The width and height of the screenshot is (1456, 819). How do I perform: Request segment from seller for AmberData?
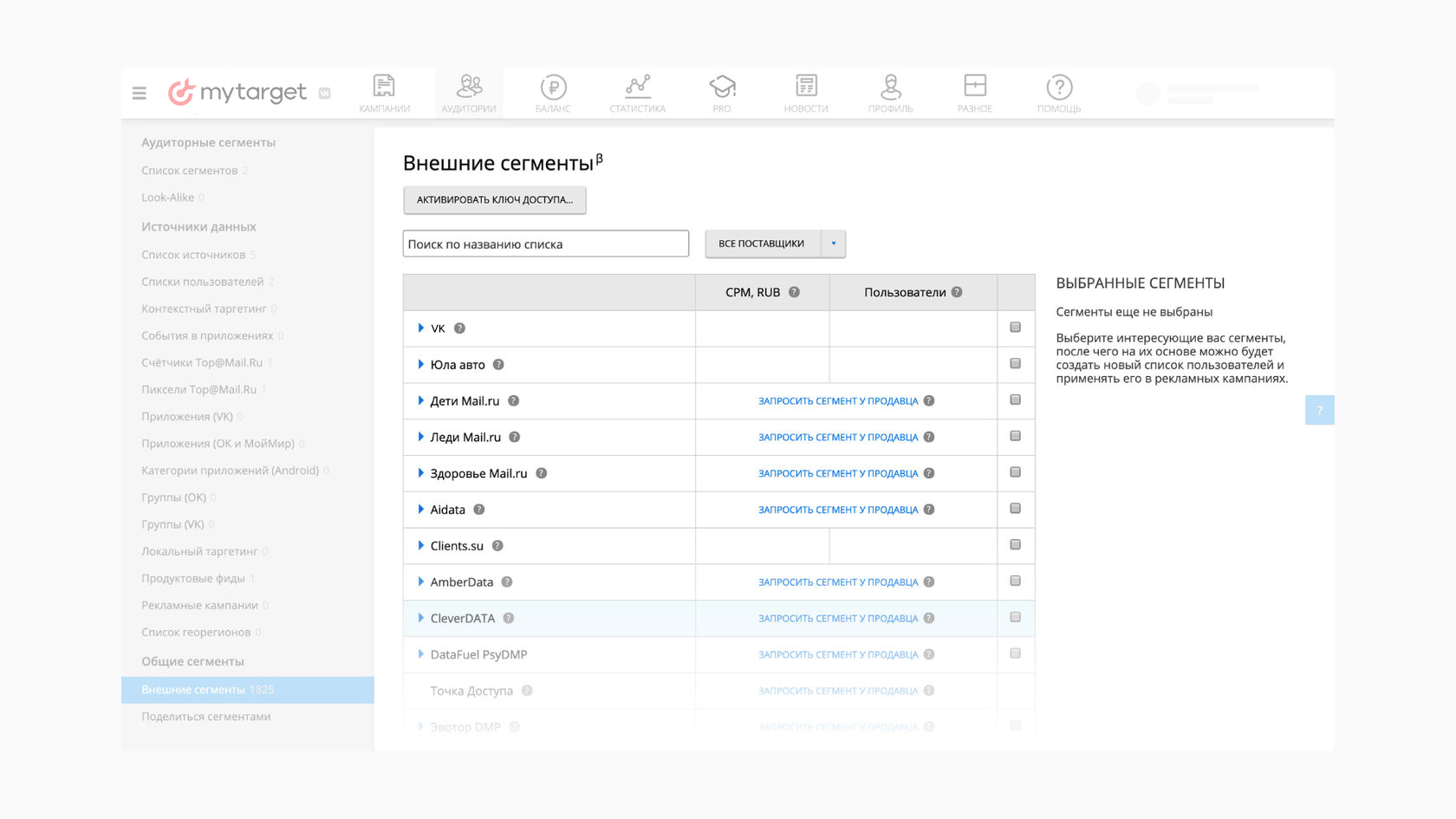tap(838, 582)
